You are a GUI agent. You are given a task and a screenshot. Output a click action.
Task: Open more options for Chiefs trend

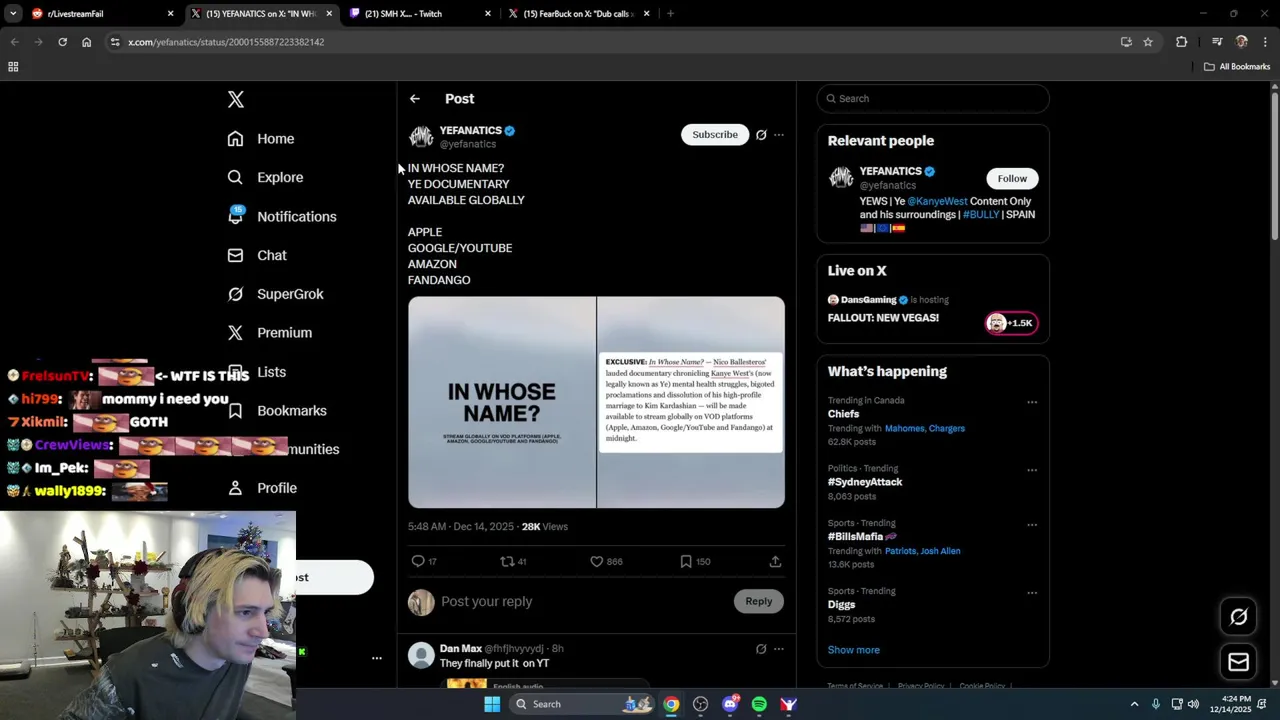(1032, 403)
